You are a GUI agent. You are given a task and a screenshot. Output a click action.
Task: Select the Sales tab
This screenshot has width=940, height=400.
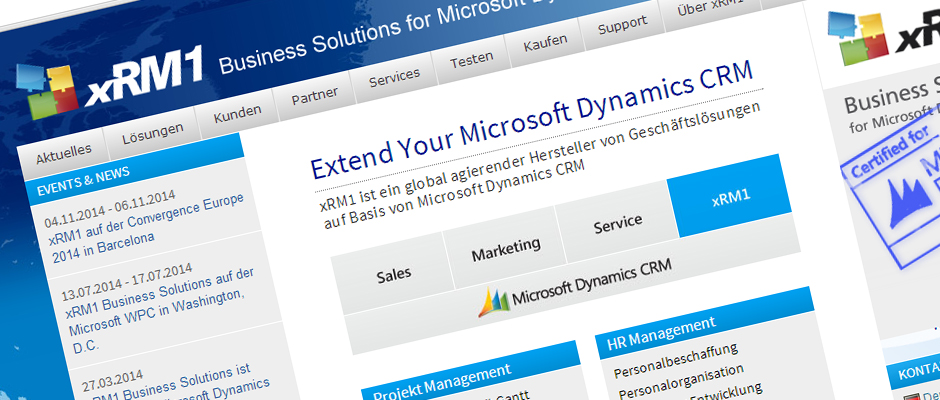394,273
